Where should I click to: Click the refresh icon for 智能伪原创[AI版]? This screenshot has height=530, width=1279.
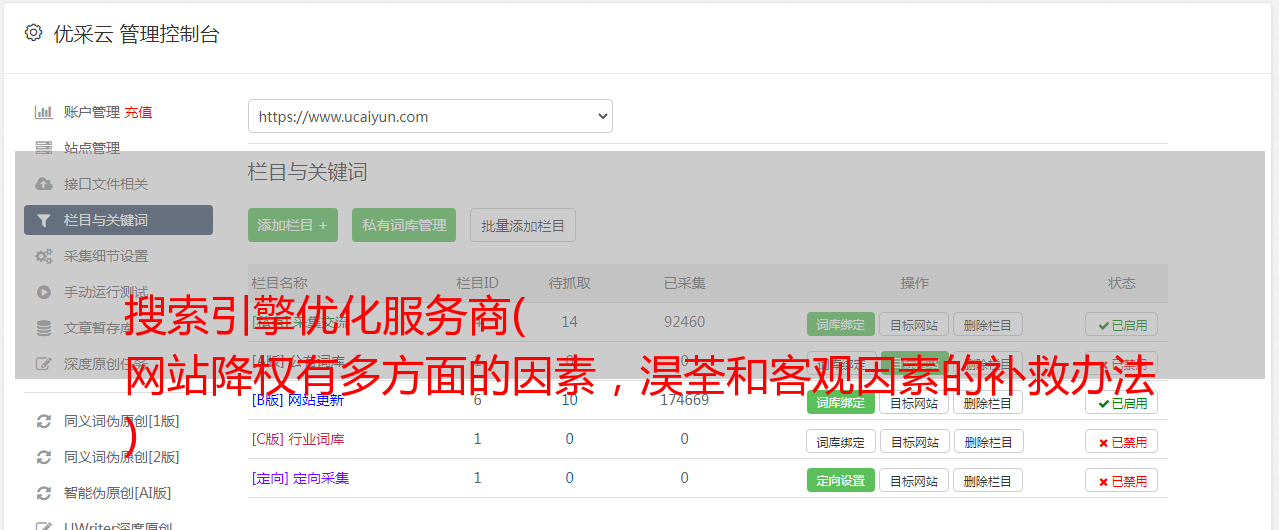coord(43,493)
